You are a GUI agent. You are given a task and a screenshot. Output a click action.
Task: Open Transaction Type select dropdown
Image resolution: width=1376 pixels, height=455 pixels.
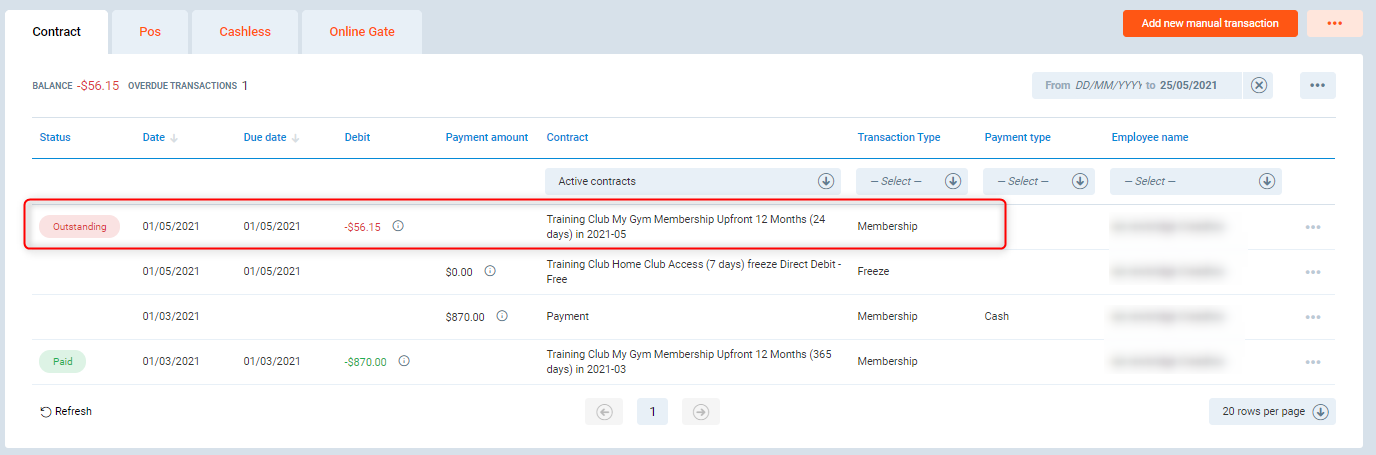[x=953, y=181]
